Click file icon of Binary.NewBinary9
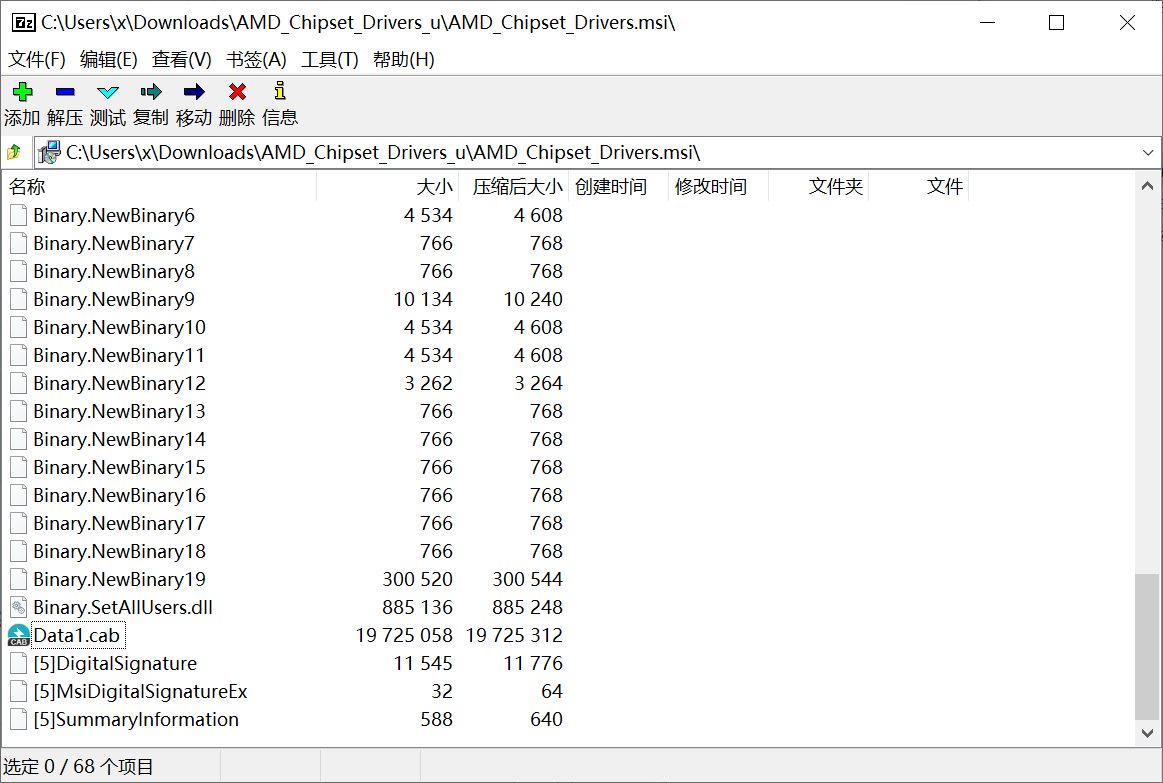The image size is (1163, 783). click(x=19, y=300)
